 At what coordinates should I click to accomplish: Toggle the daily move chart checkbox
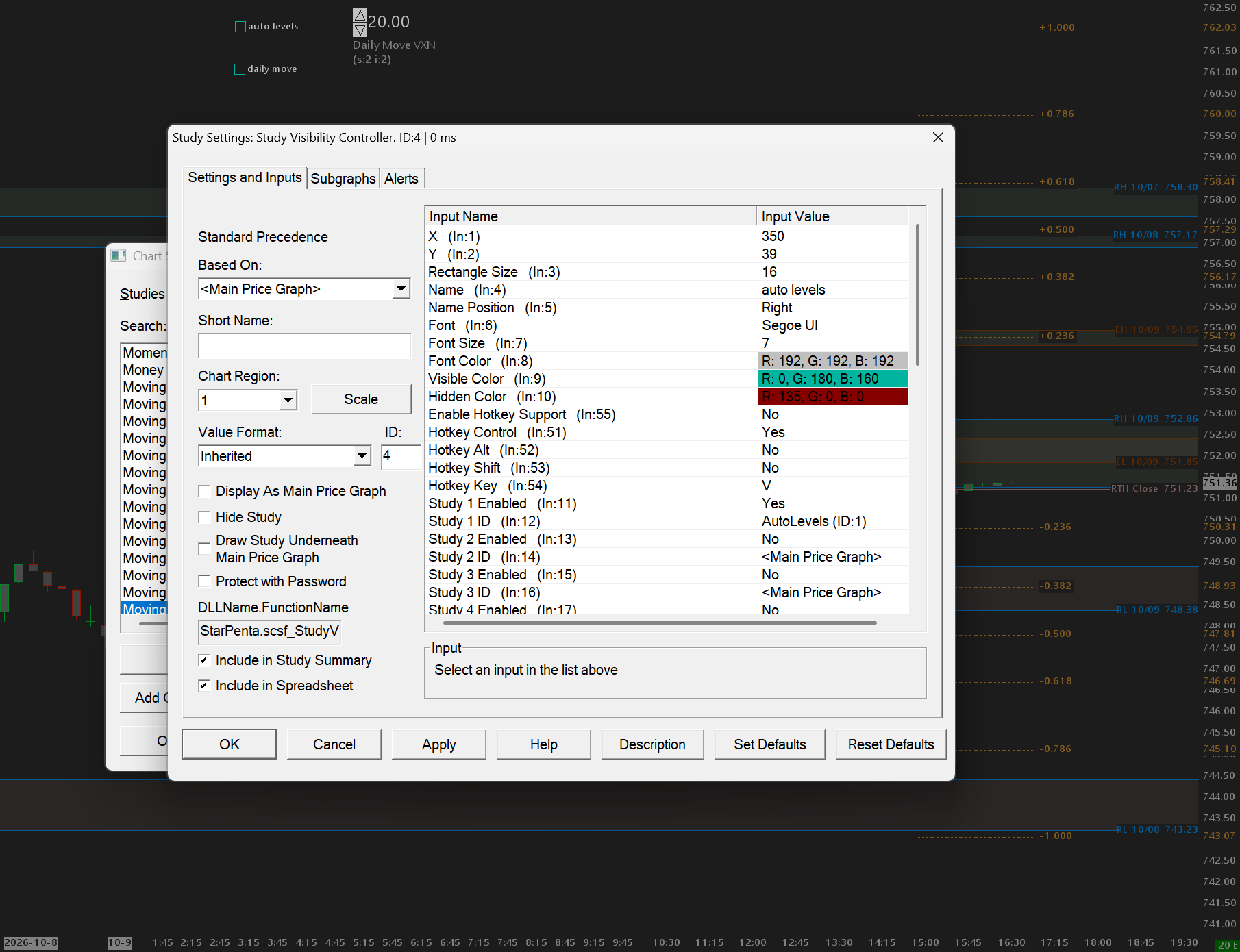(240, 69)
